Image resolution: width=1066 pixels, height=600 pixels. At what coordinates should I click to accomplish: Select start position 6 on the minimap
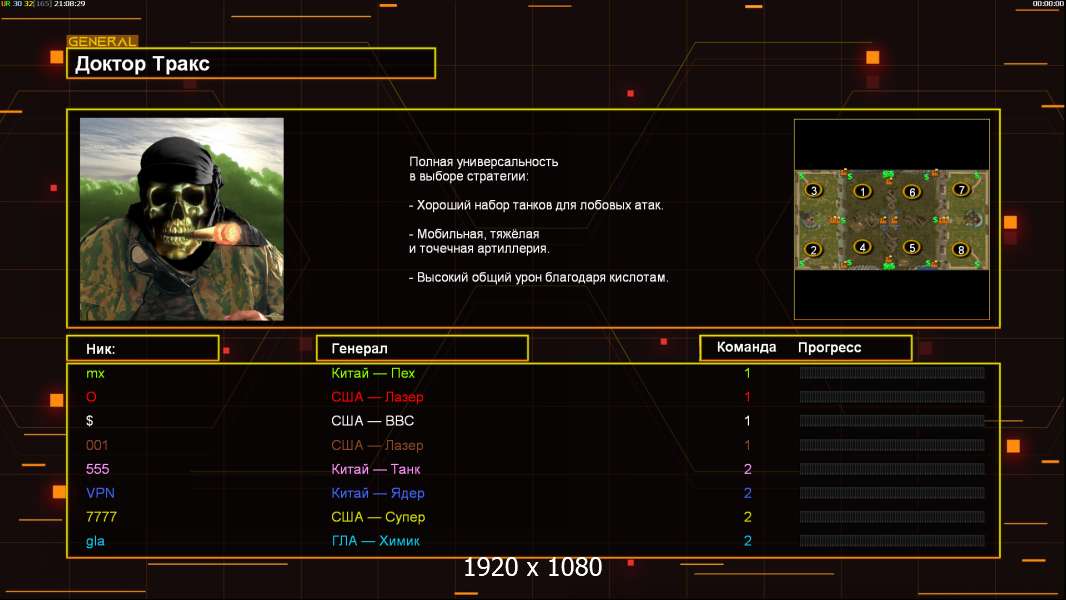(x=912, y=192)
